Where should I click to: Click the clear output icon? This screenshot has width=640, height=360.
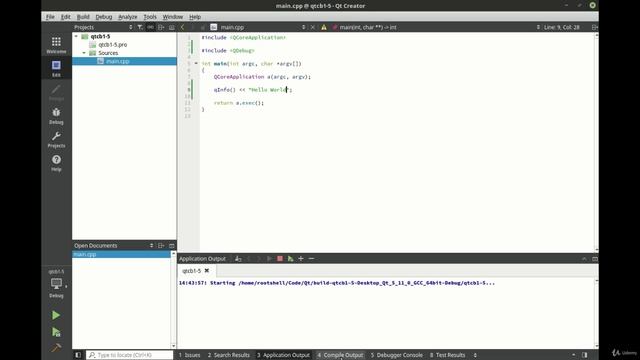click(x=238, y=258)
